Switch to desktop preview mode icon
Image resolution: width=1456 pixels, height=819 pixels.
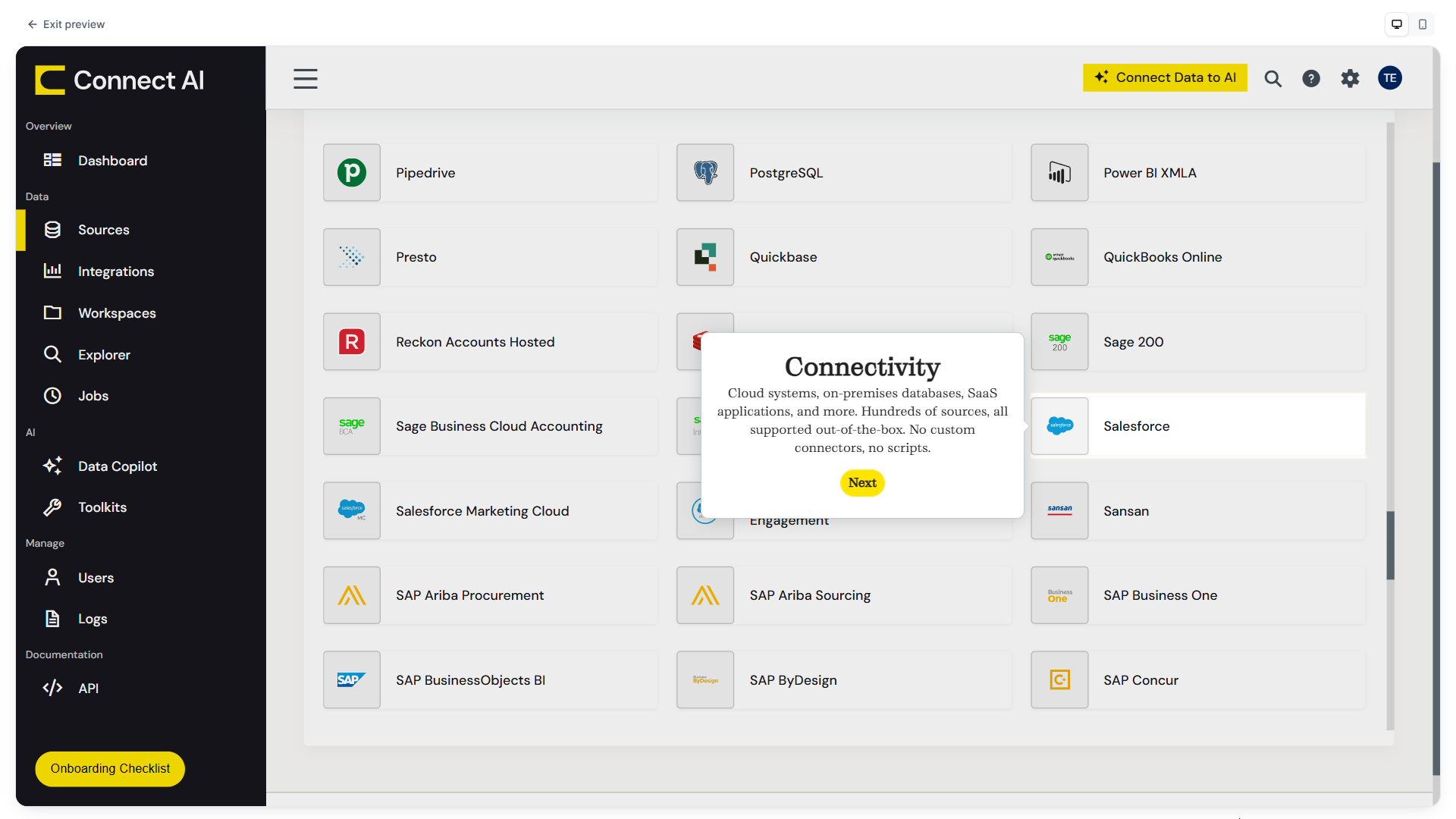pyautogui.click(x=1397, y=24)
